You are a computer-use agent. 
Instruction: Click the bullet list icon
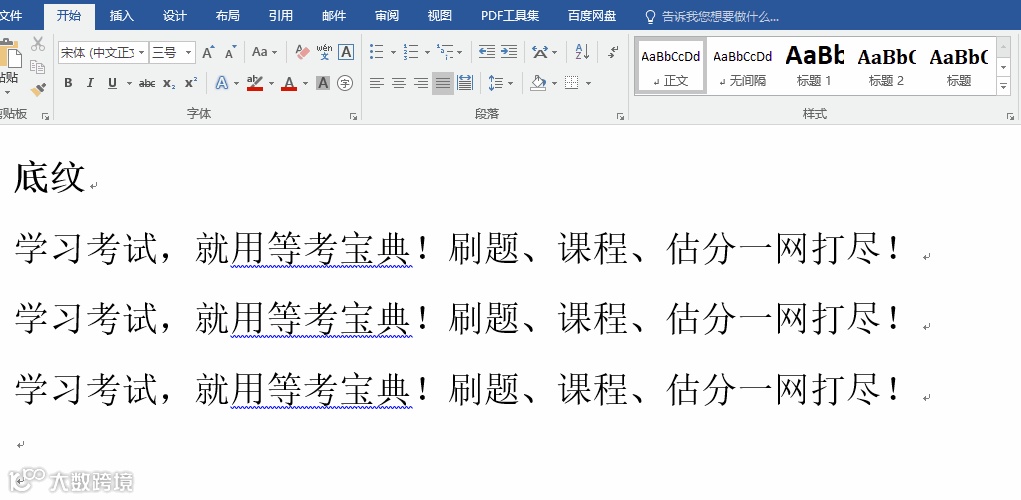coord(376,52)
